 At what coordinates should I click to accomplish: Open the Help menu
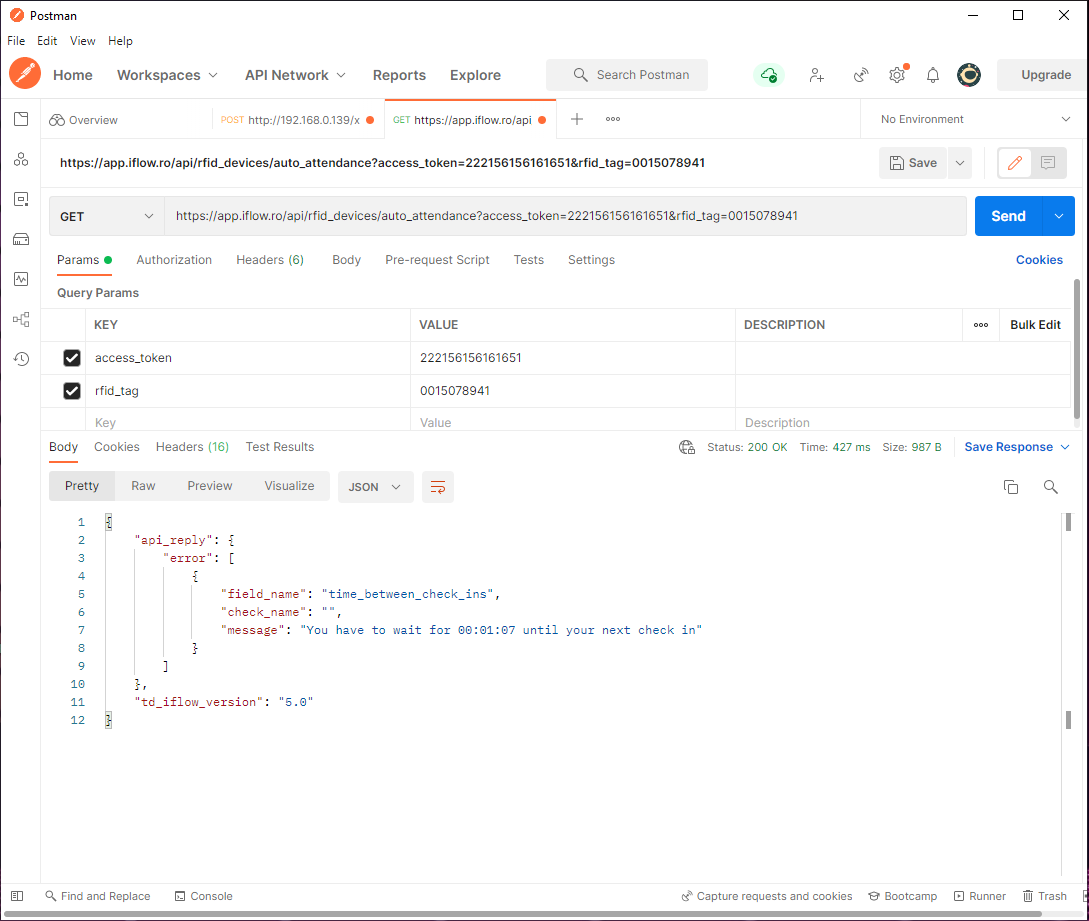[x=120, y=41]
